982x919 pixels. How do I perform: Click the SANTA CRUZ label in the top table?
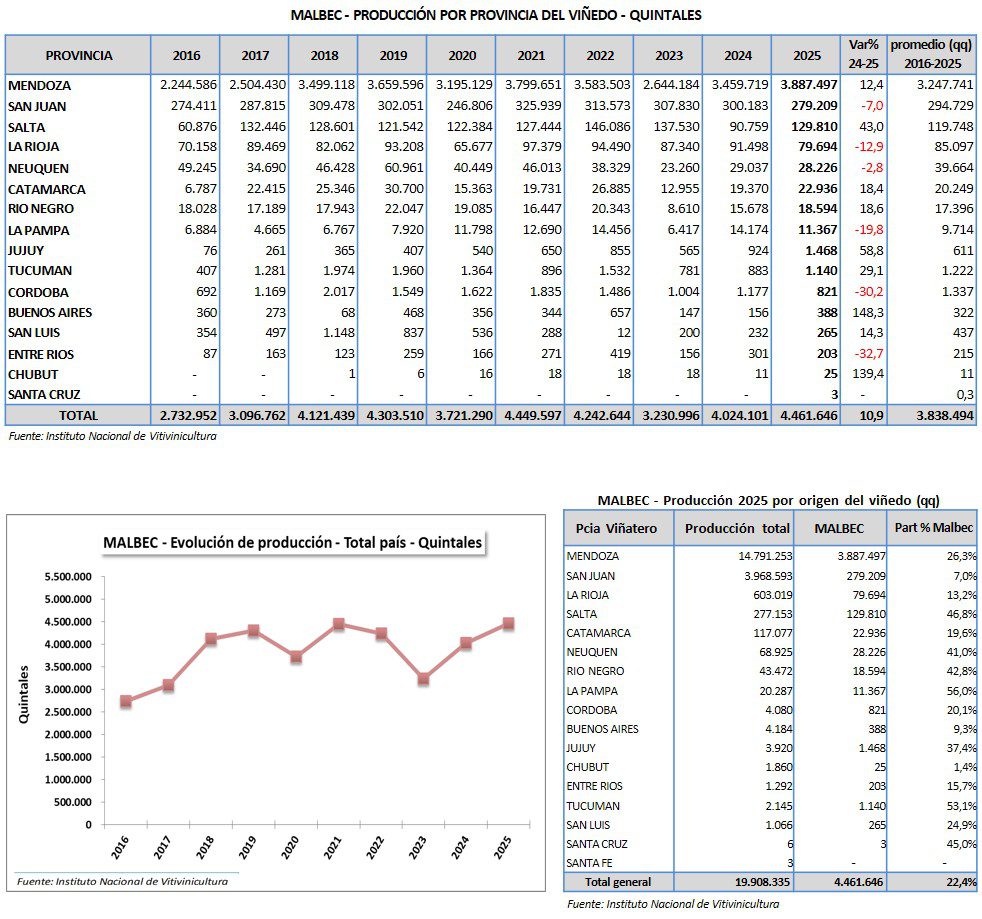(45, 395)
